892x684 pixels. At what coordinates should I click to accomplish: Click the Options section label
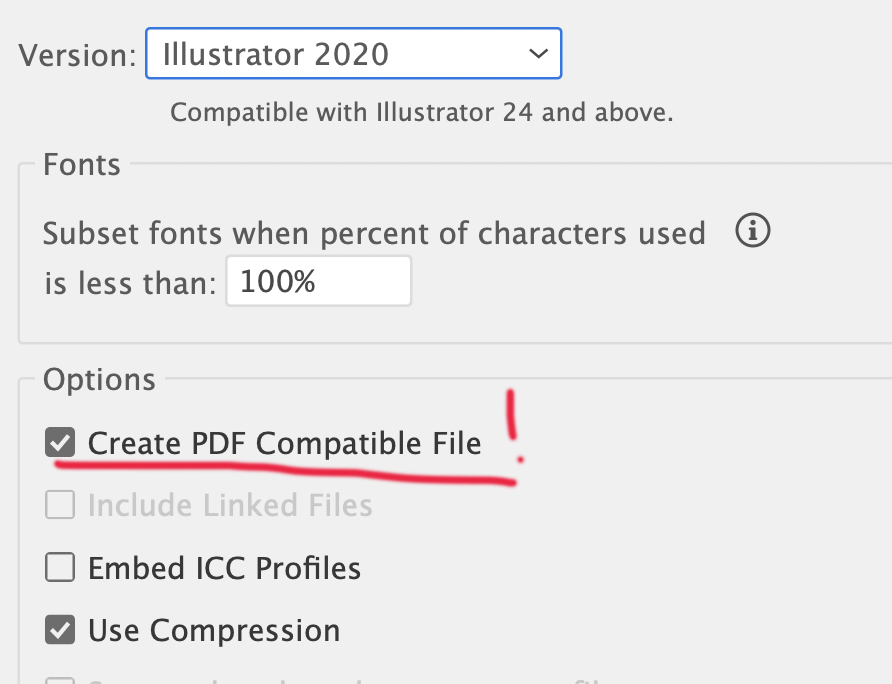coord(99,379)
